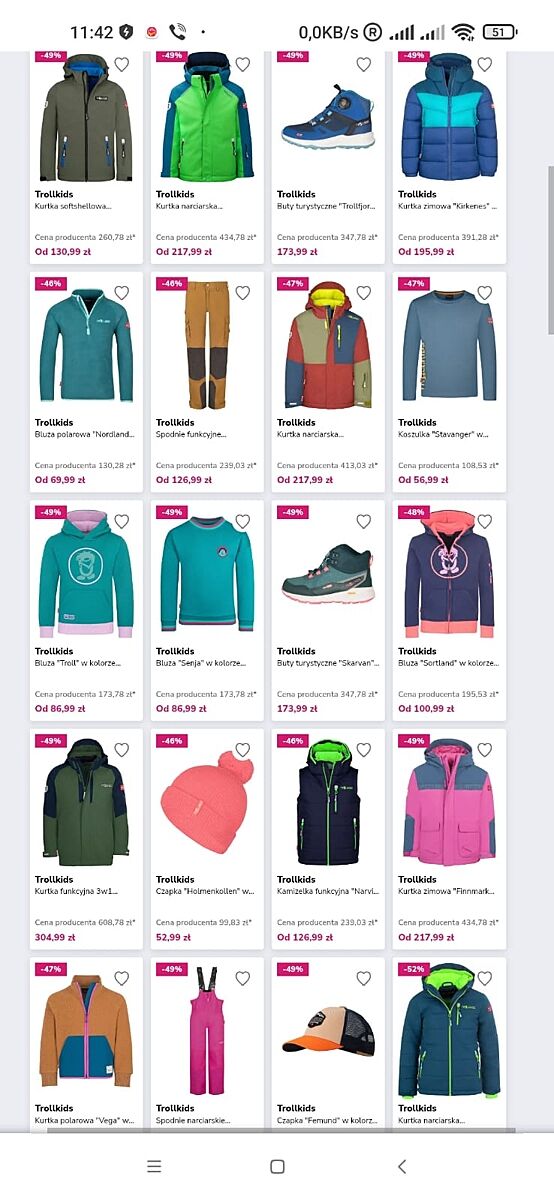Heart the pink Holmenkollen beanie
This screenshot has height=1200, width=554.
242,750
